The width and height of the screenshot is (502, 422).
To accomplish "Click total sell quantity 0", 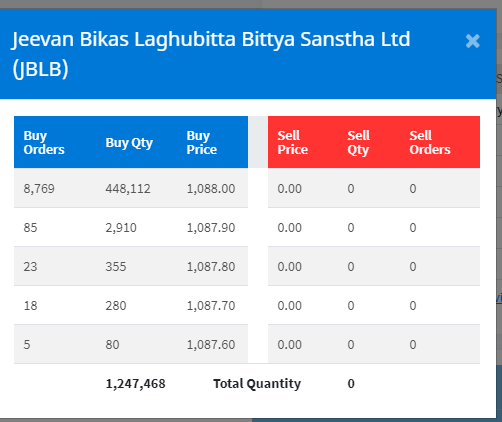I will click(x=351, y=384).
